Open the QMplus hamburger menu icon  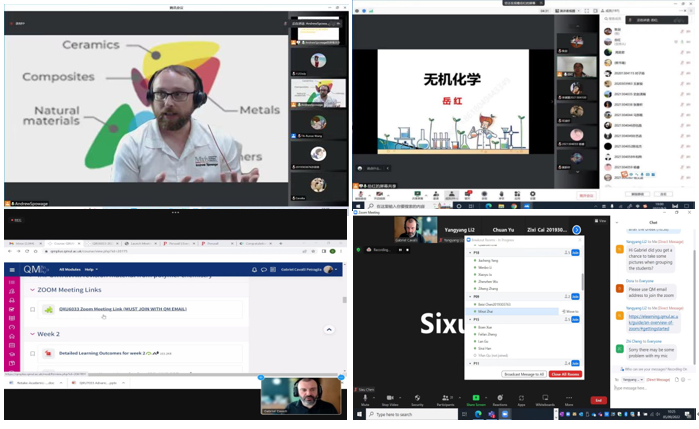click(x=11, y=269)
